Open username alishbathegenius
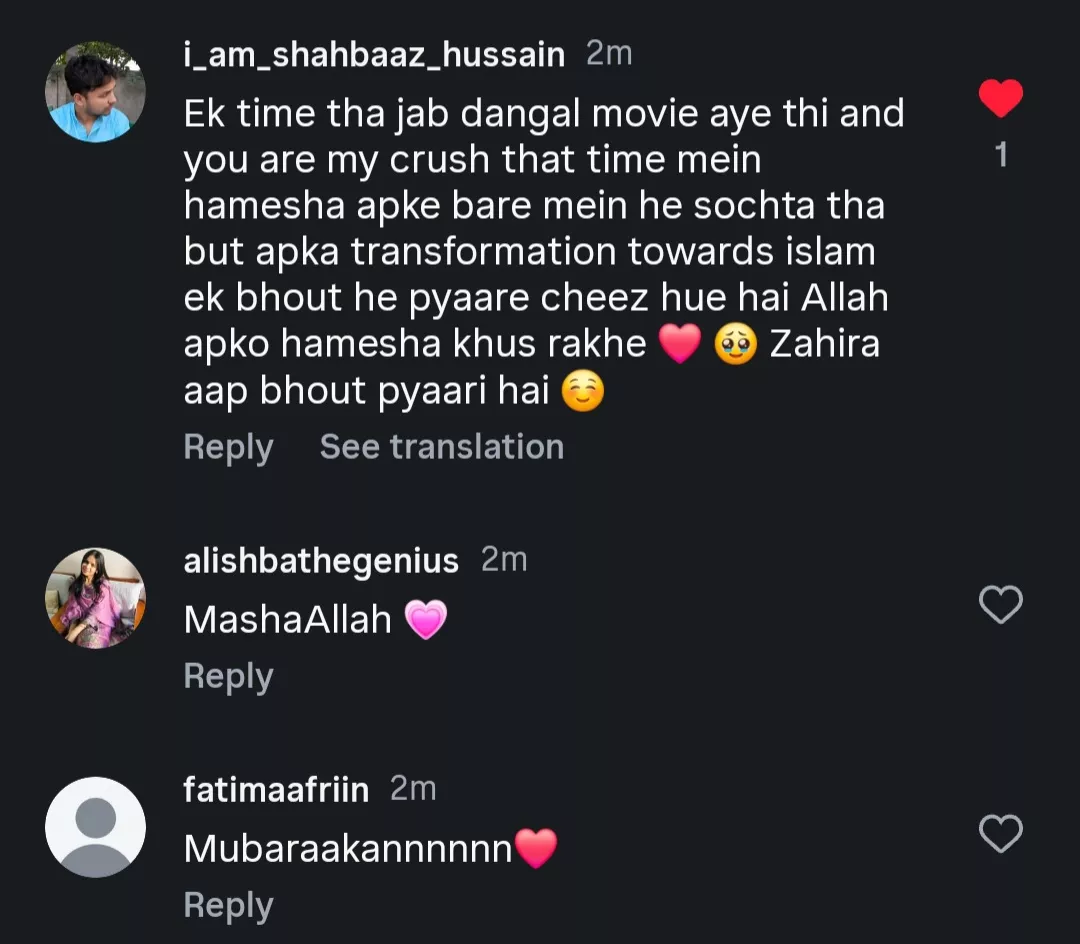 (x=321, y=561)
